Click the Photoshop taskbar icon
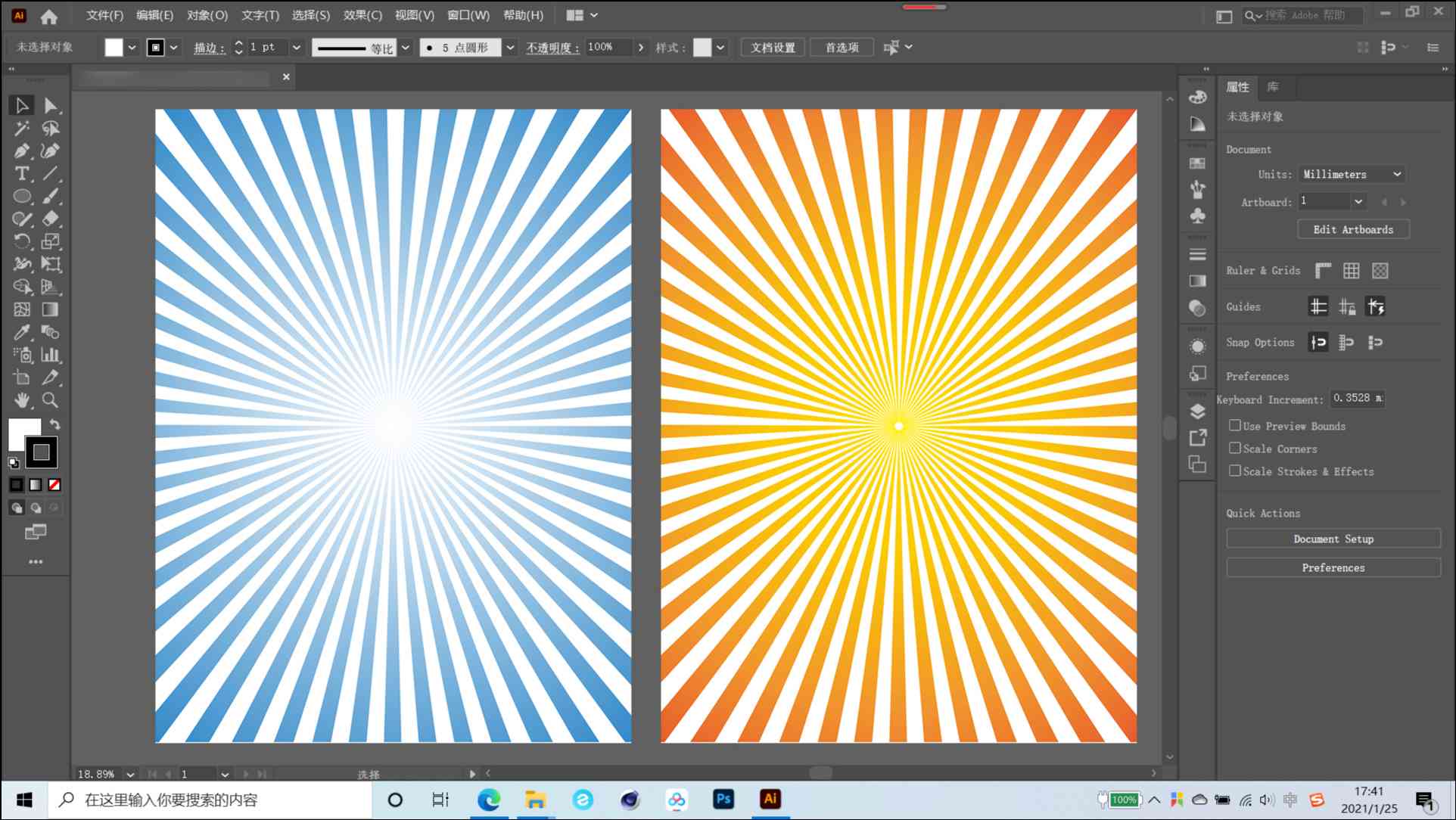 coord(724,800)
